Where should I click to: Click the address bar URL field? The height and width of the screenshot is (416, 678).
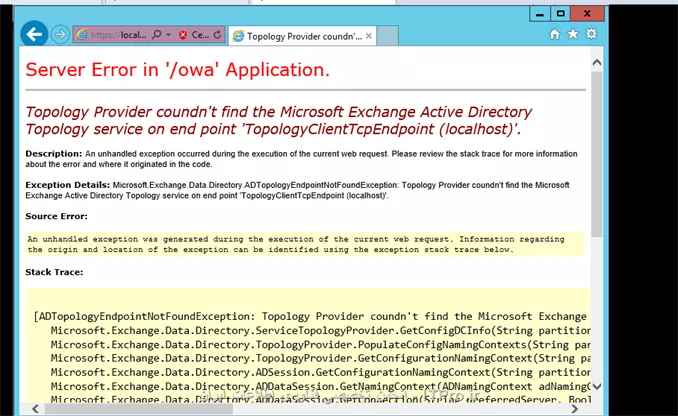[x=119, y=35]
